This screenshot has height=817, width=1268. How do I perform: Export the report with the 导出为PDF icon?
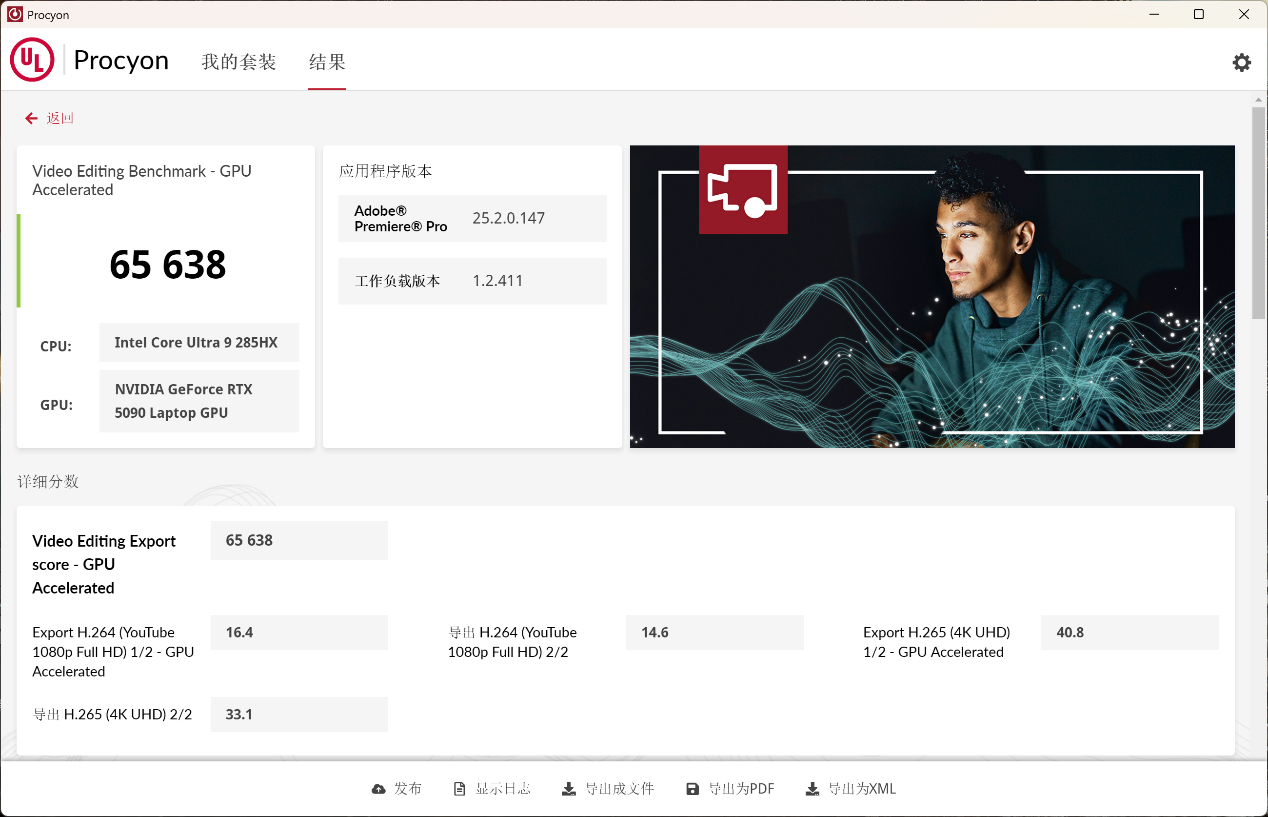click(x=692, y=788)
